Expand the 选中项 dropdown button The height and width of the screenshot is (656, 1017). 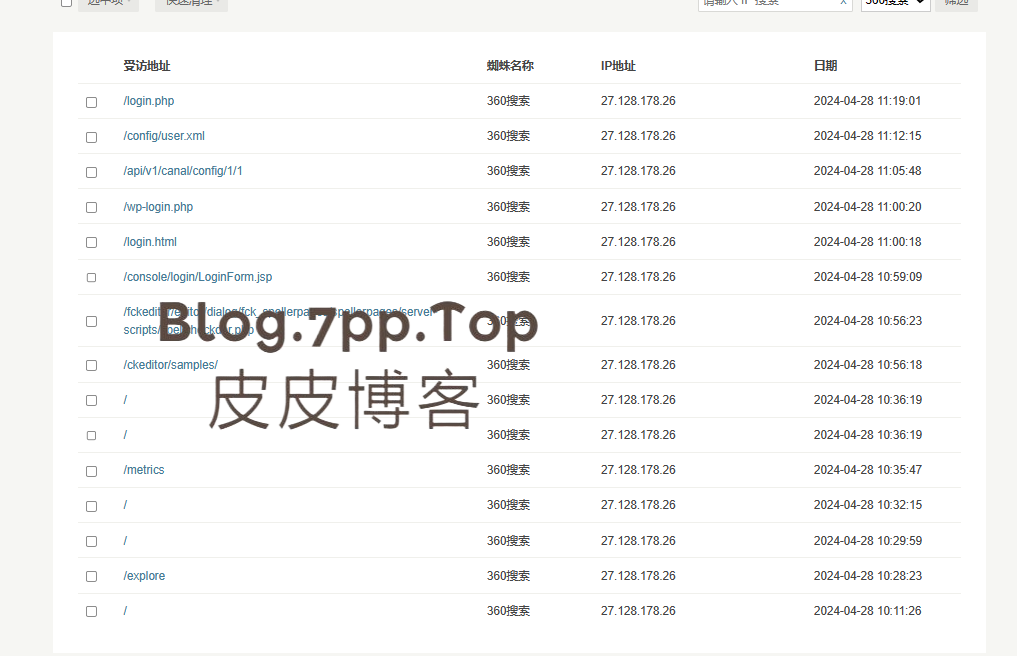click(x=108, y=3)
